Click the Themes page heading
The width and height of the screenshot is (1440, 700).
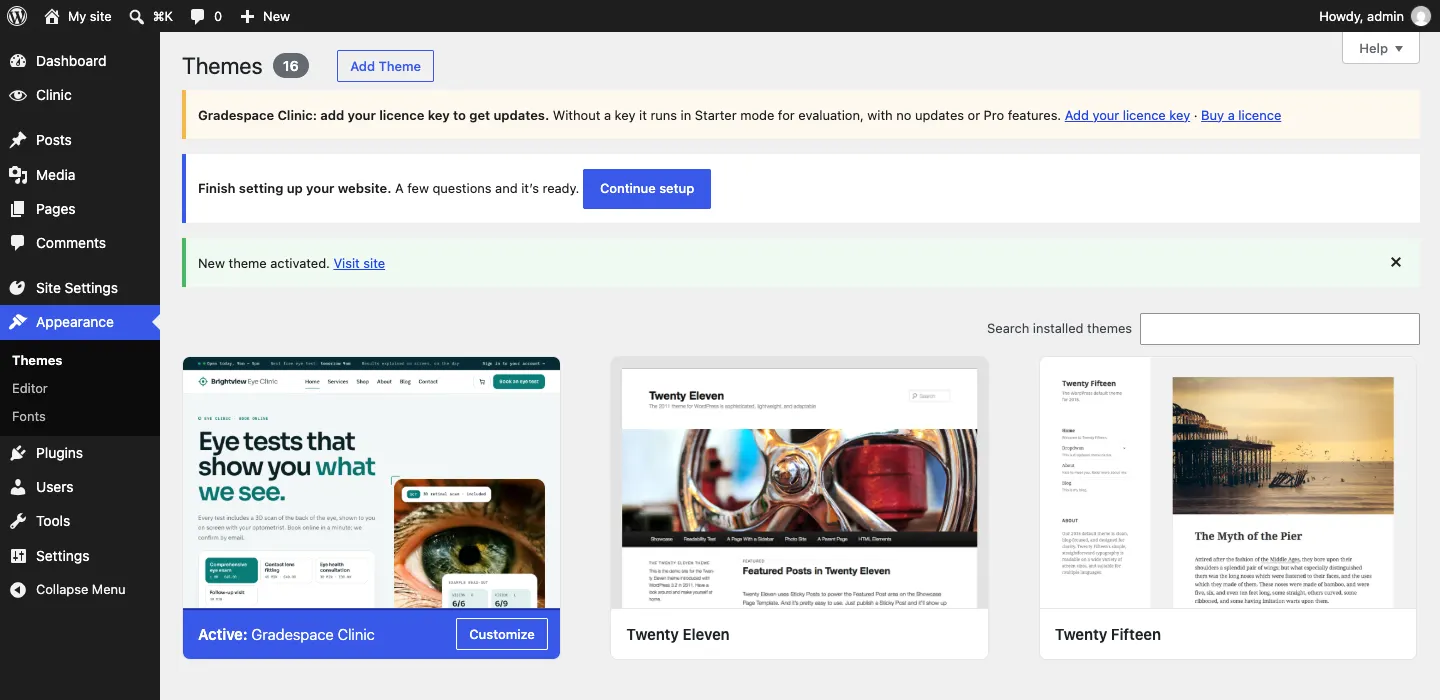[x=222, y=66]
